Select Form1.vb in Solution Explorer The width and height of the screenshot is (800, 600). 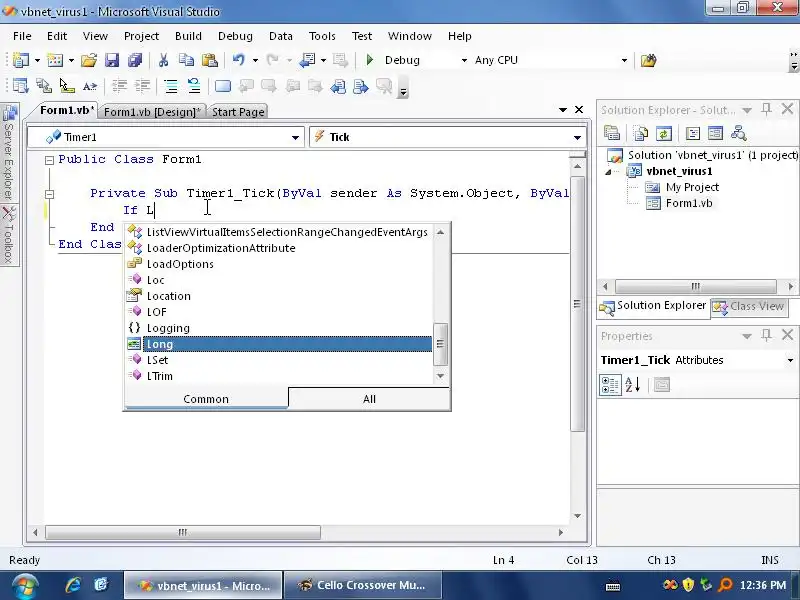click(x=688, y=204)
